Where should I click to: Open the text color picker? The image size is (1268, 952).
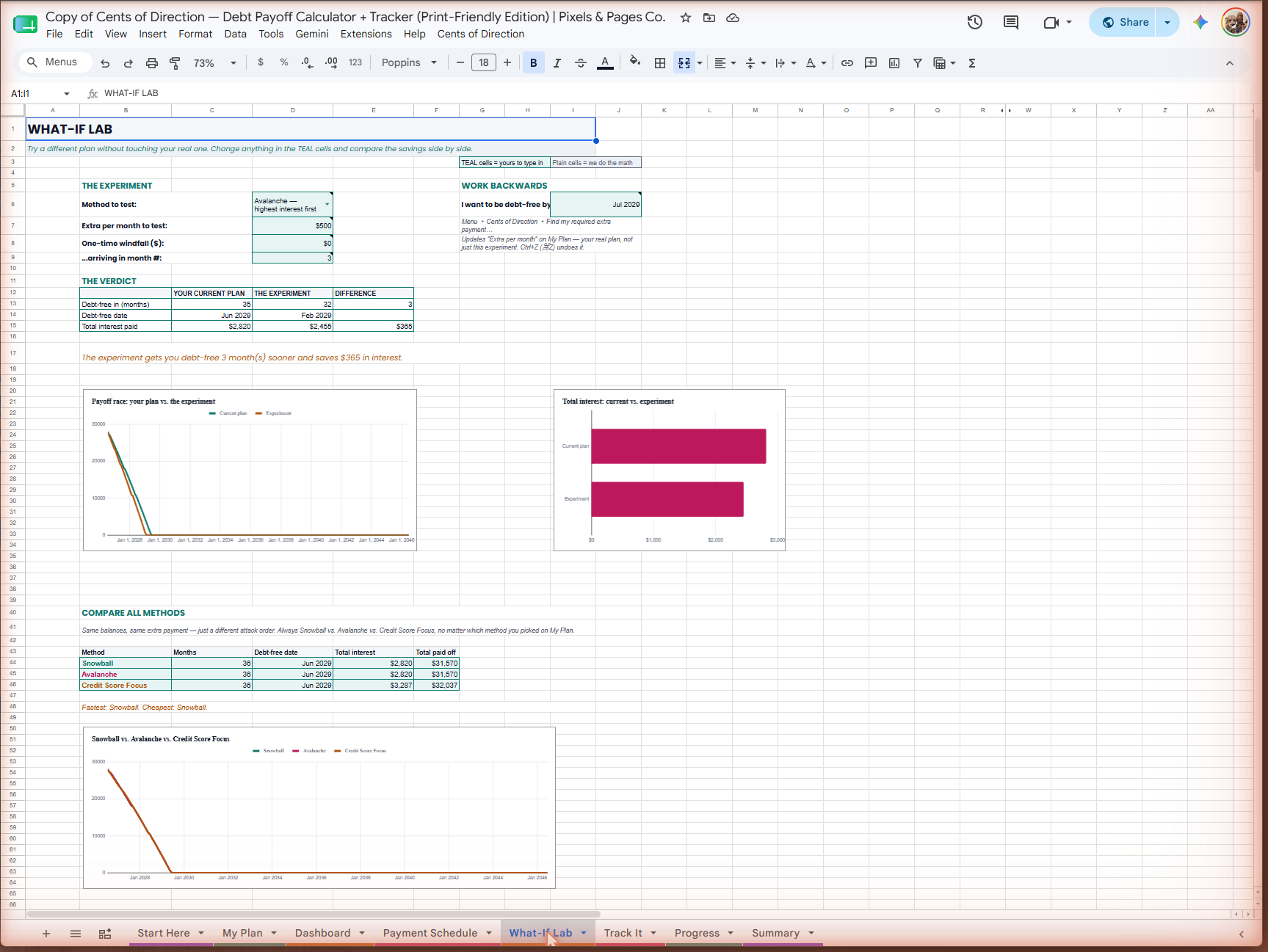click(x=605, y=63)
